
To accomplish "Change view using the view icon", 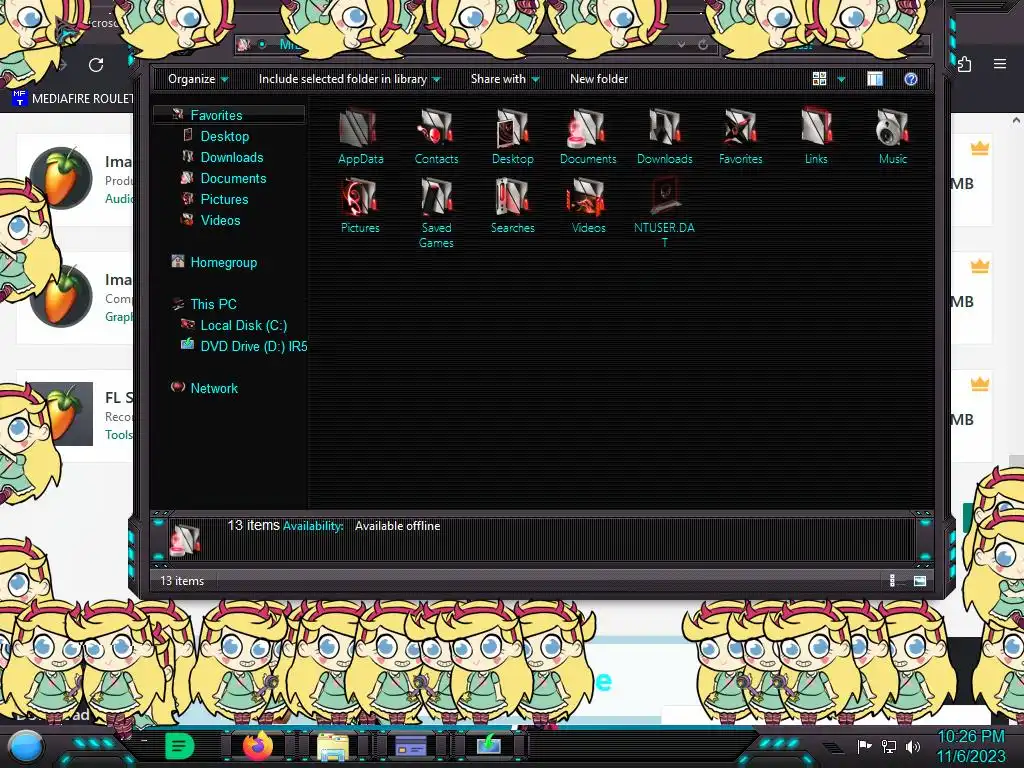I will pyautogui.click(x=819, y=79).
